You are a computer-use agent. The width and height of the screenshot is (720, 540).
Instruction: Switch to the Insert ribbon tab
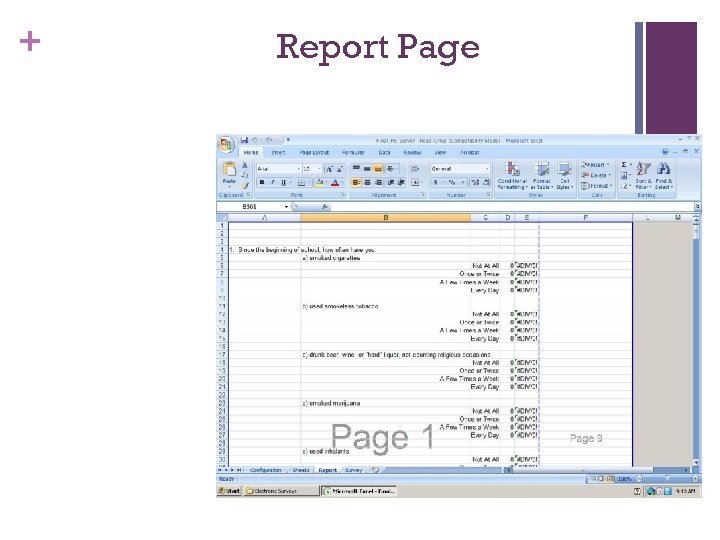[x=278, y=152]
